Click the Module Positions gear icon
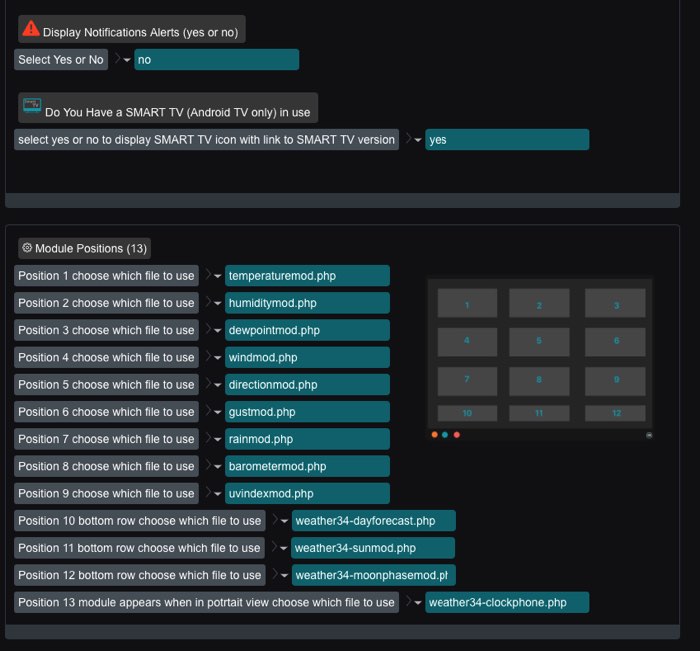 click(27, 248)
